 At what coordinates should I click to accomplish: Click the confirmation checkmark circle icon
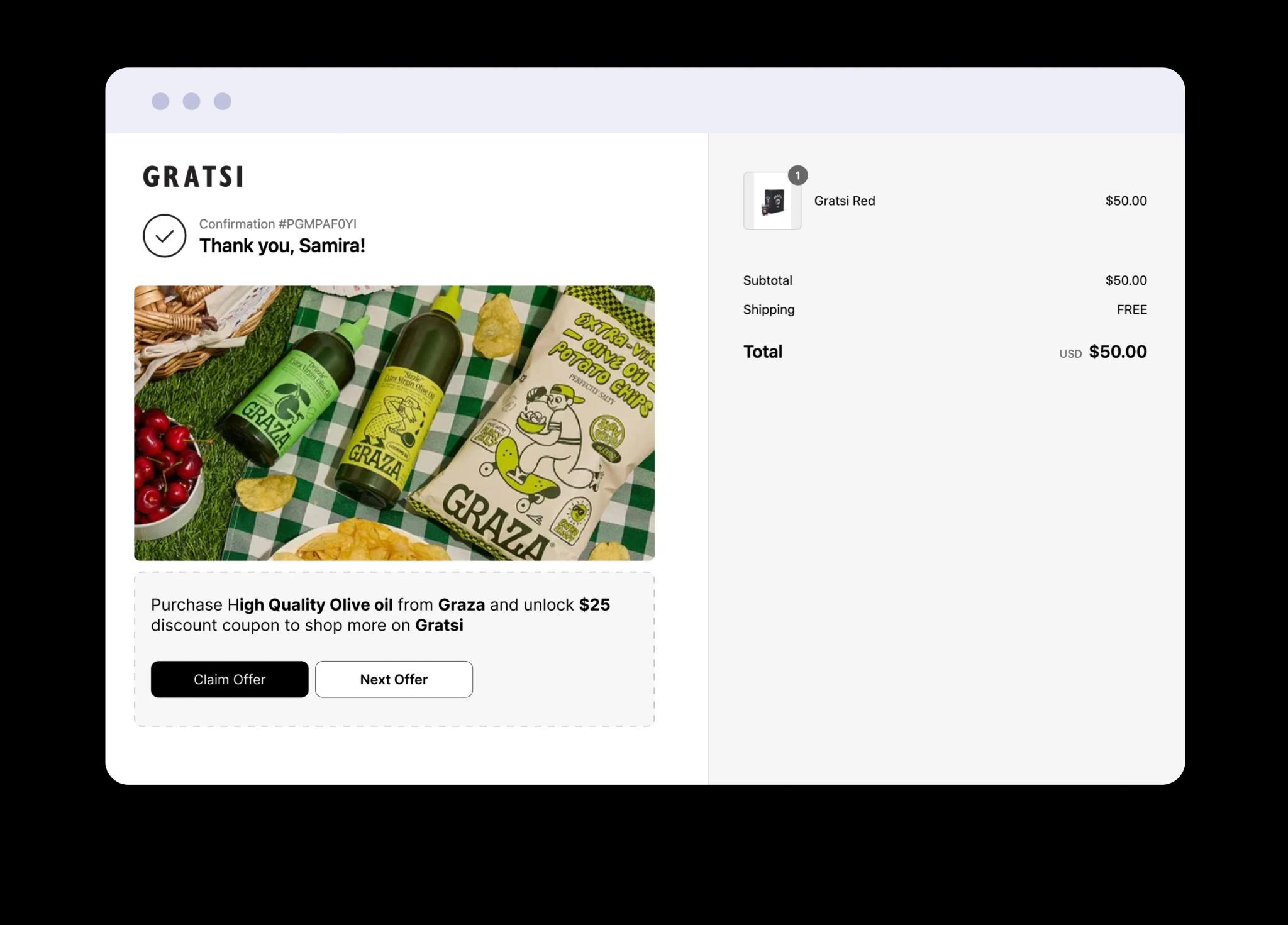[164, 236]
